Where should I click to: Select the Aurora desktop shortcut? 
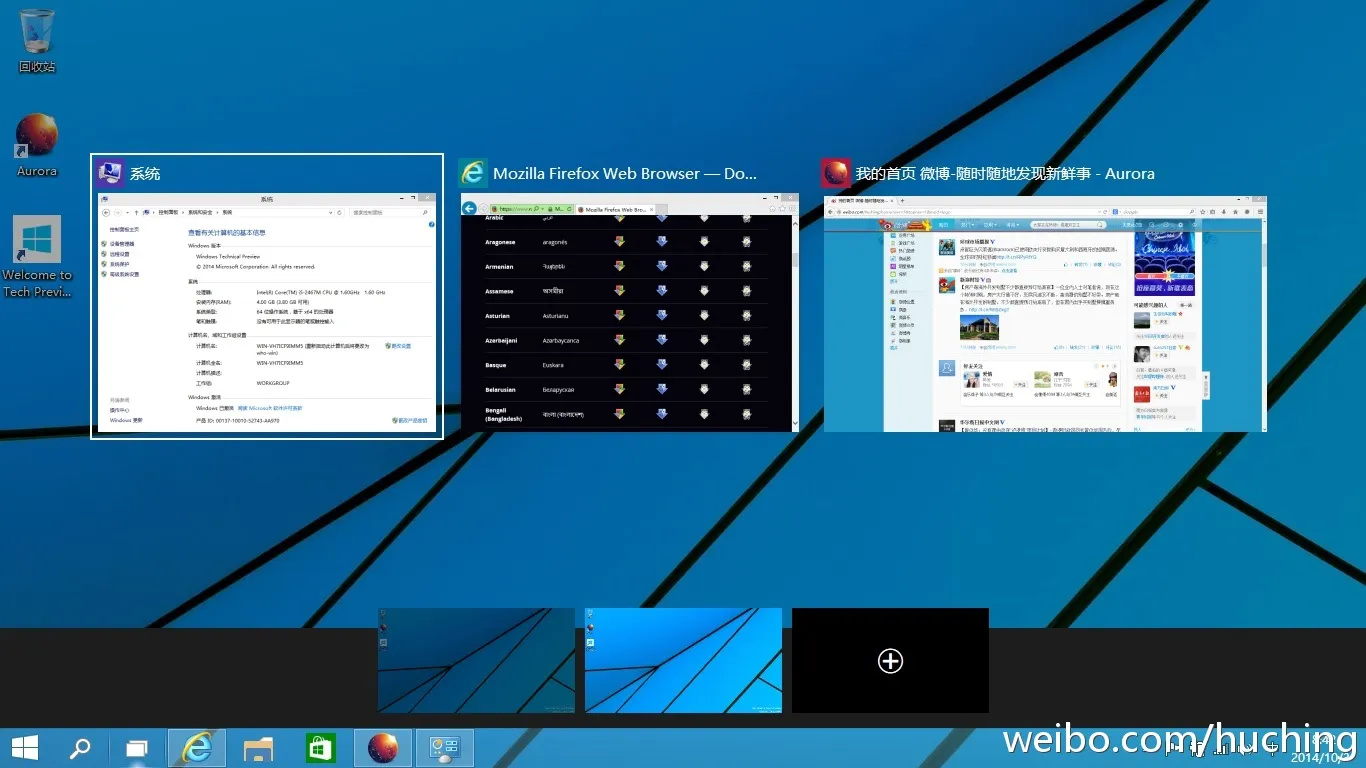point(37,146)
